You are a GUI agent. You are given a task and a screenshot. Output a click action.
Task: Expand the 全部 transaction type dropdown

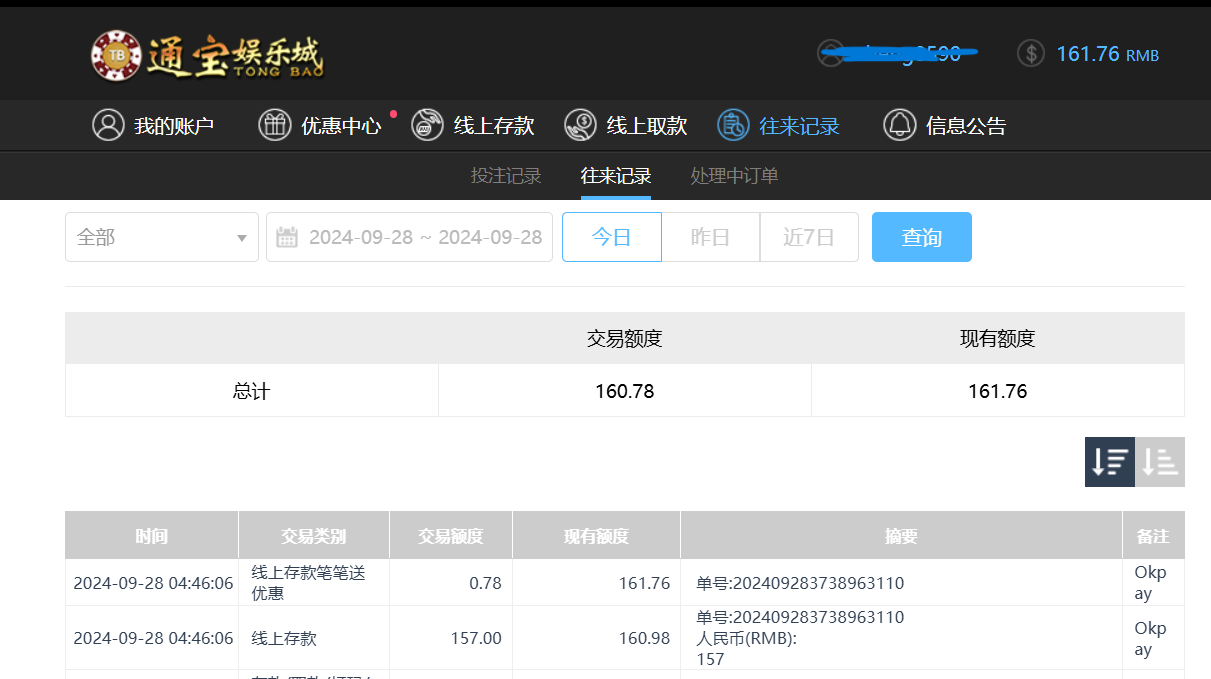[162, 237]
